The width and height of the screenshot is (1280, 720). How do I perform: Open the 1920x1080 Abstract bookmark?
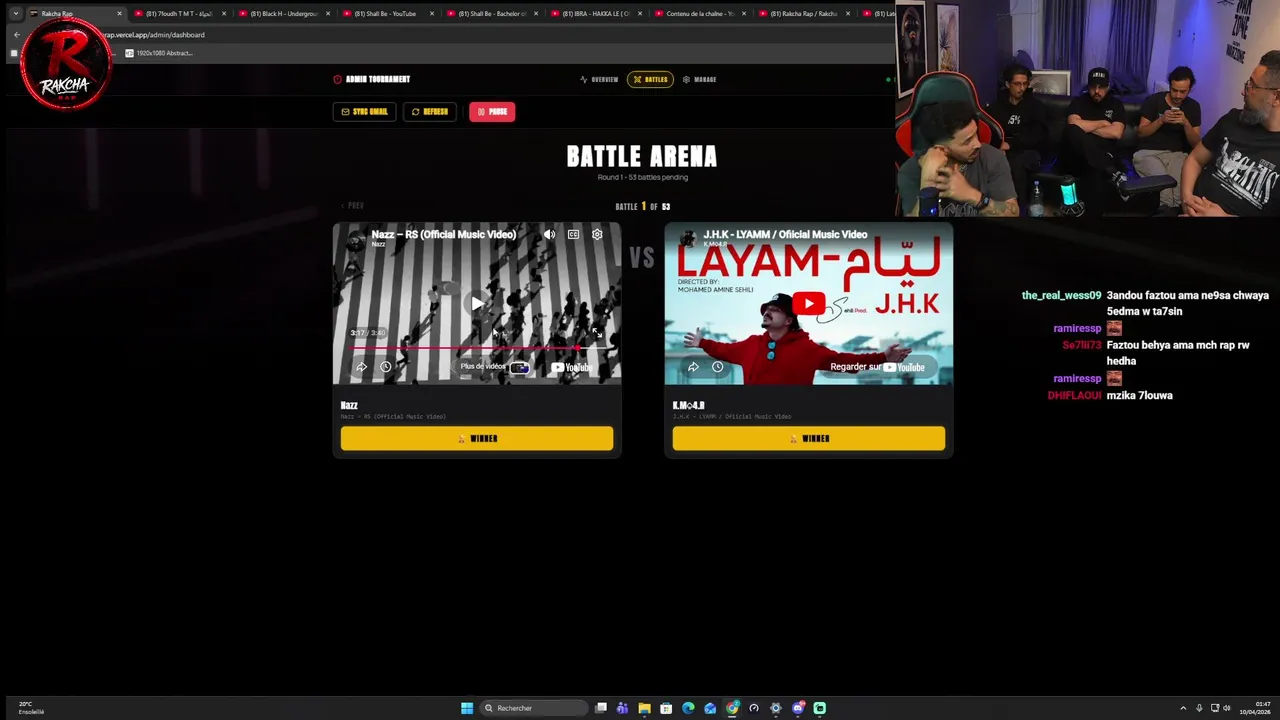point(158,53)
